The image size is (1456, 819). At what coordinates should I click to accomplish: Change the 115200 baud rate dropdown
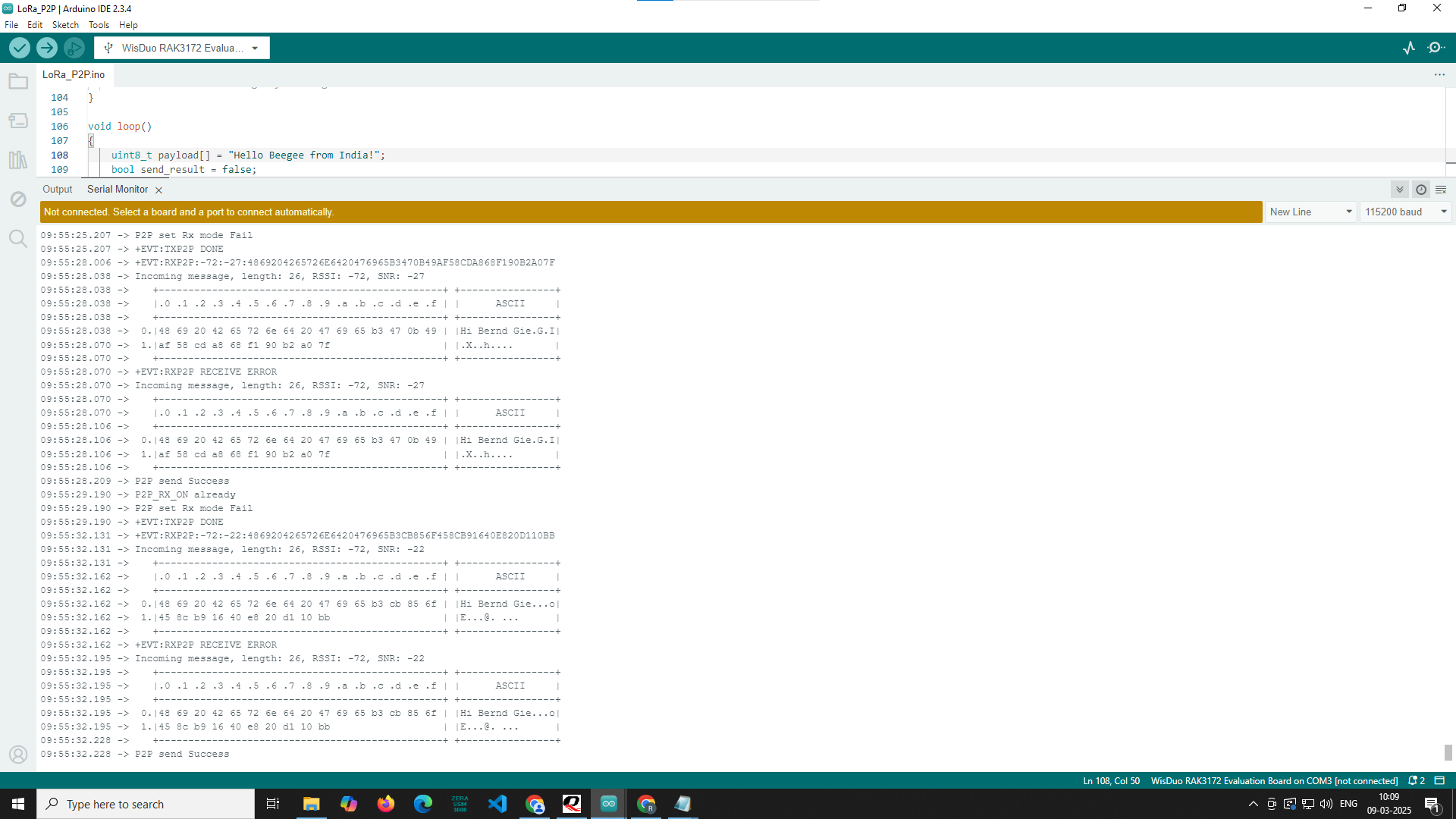[1405, 212]
